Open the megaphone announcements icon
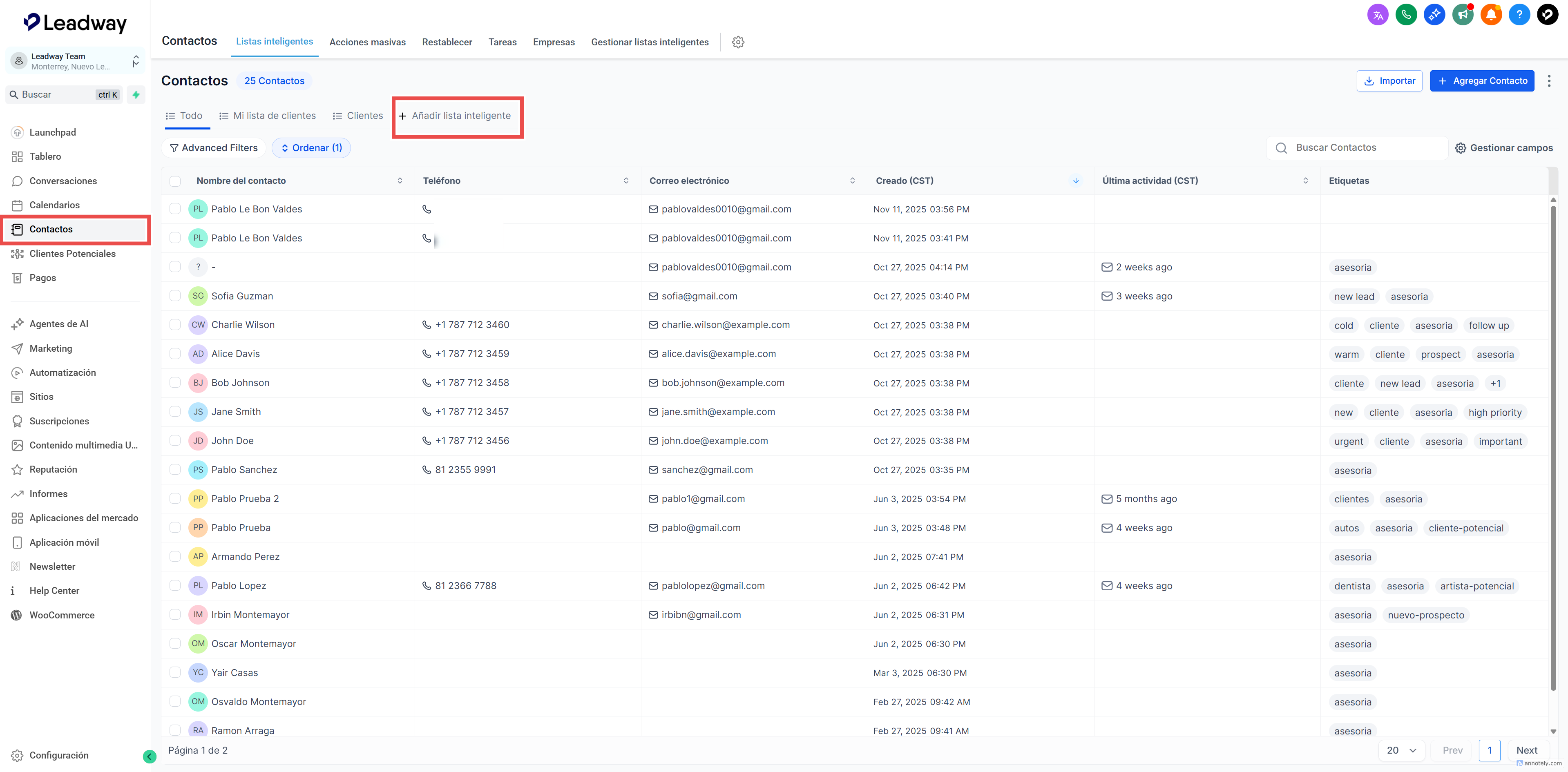The height and width of the screenshot is (772, 1568). pos(1462,15)
